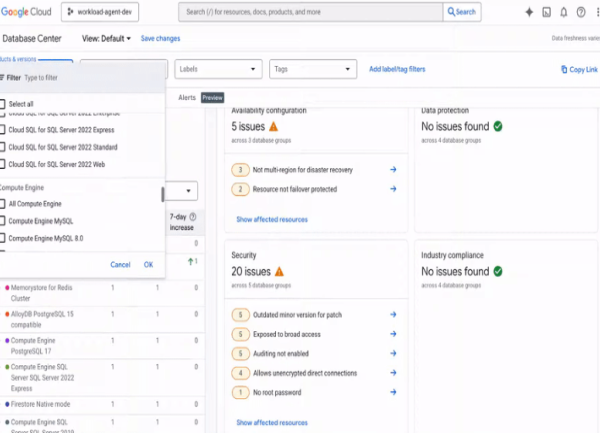Check Compute Engine MySQL 8.0 checkbox
600x433 pixels.
(2, 238)
